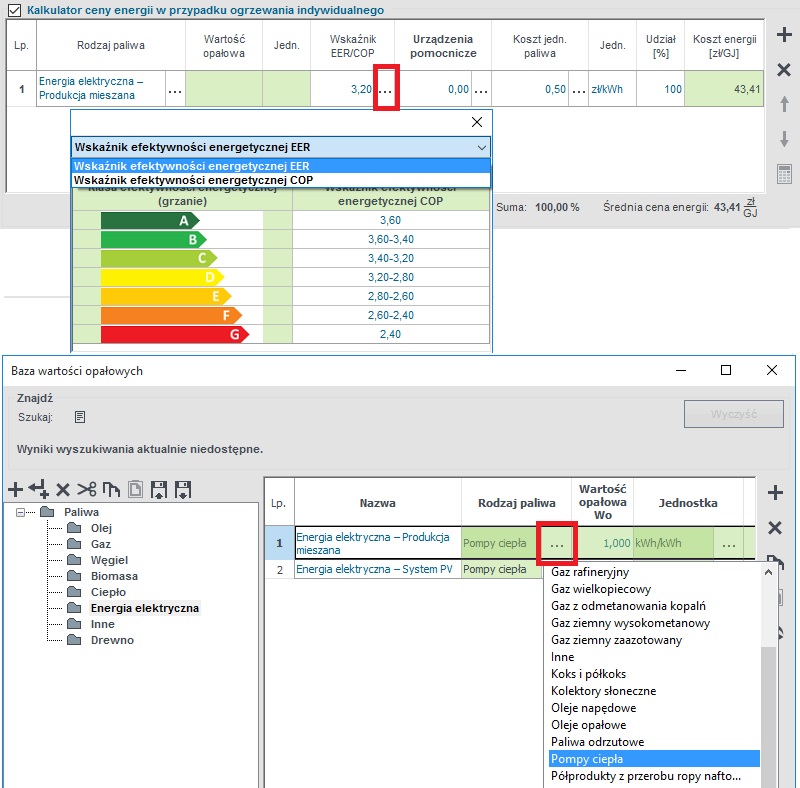This screenshot has width=800, height=788.
Task: Open the Gaz folder in the tree
Action: coord(89,544)
